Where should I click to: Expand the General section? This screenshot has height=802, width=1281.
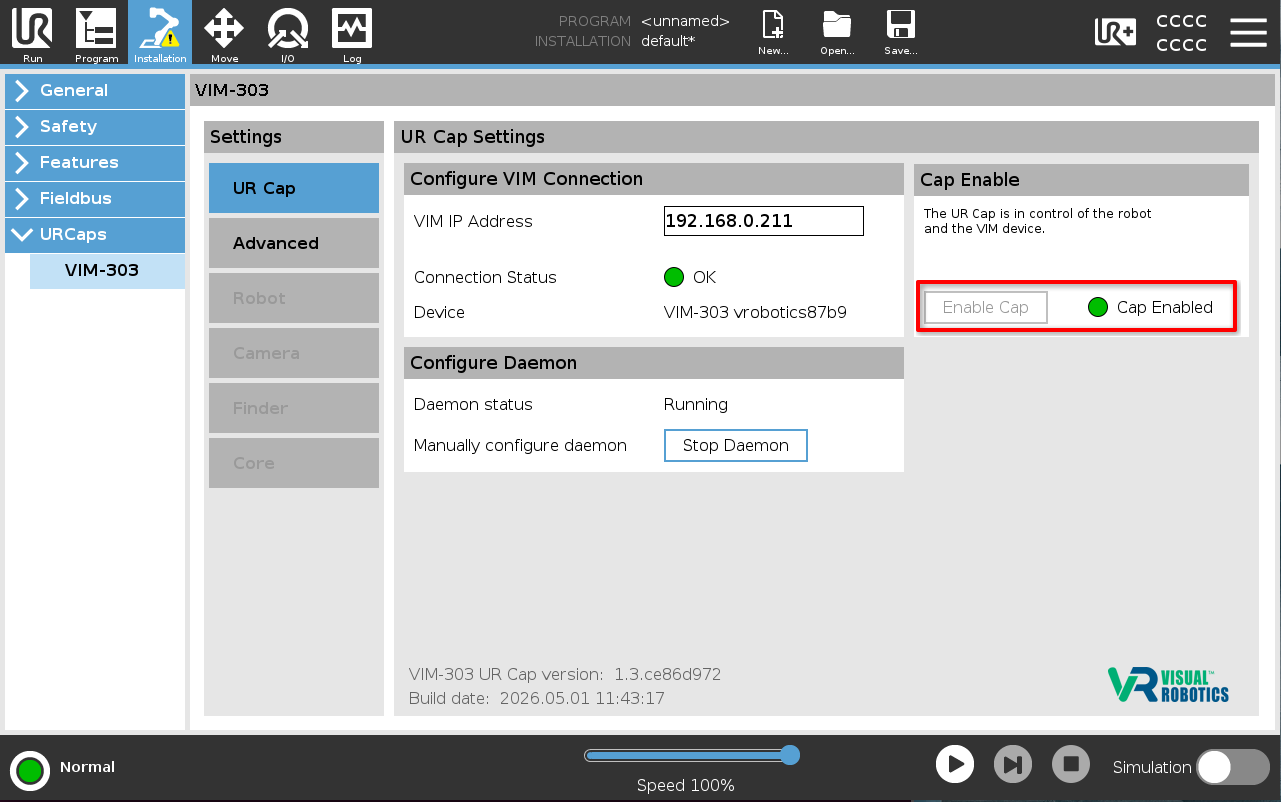tap(95, 91)
